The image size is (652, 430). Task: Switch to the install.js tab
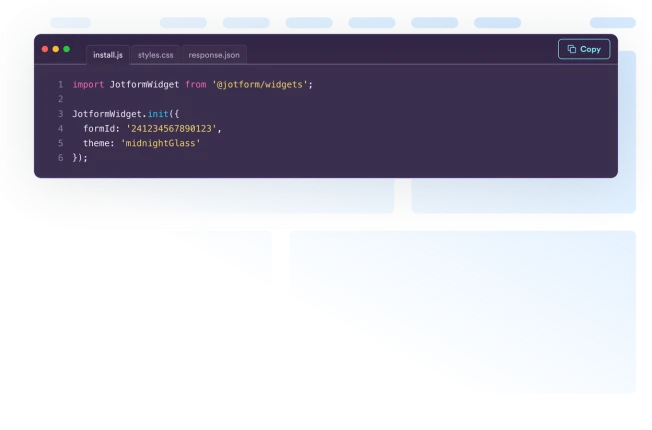point(108,55)
